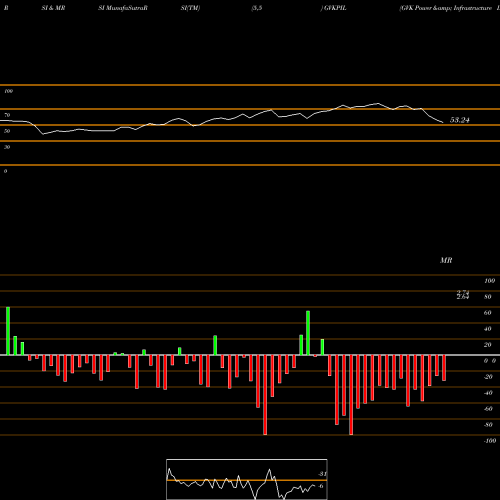Click the 'SI & MR' header text
Image resolution: width=500 pixels, height=500 pixels.
[53, 8]
